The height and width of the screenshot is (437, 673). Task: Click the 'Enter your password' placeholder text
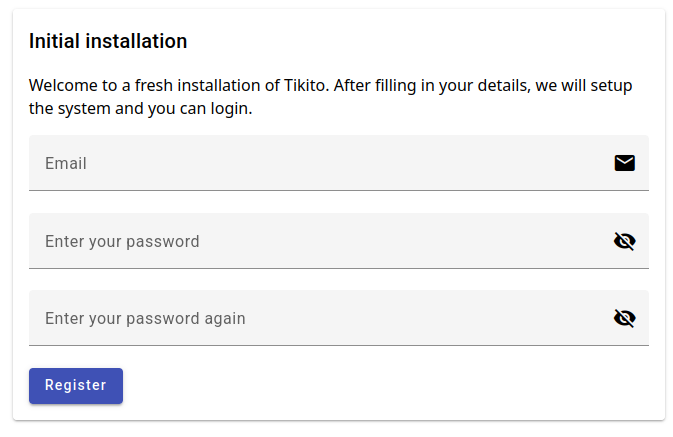[122, 242]
